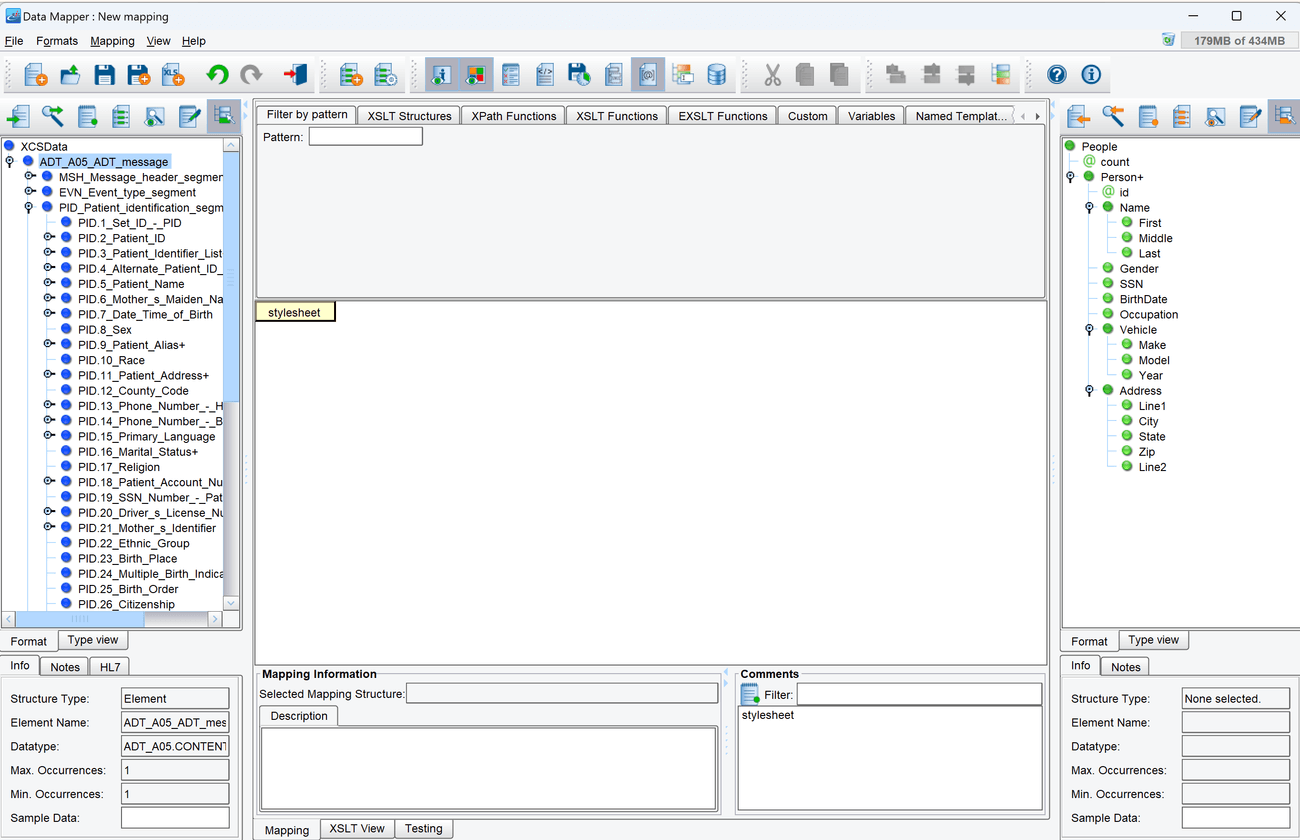Click the Info icon in the toolbar
This screenshot has height=840, width=1300.
click(1090, 74)
